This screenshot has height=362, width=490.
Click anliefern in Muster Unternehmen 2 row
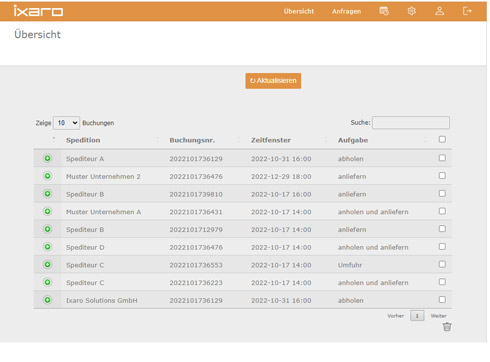tap(352, 176)
